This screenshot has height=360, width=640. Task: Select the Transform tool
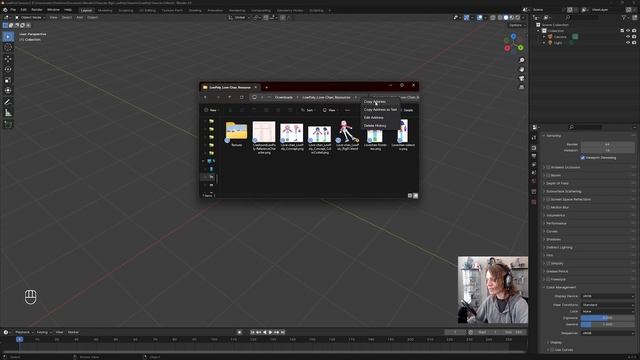(8, 91)
